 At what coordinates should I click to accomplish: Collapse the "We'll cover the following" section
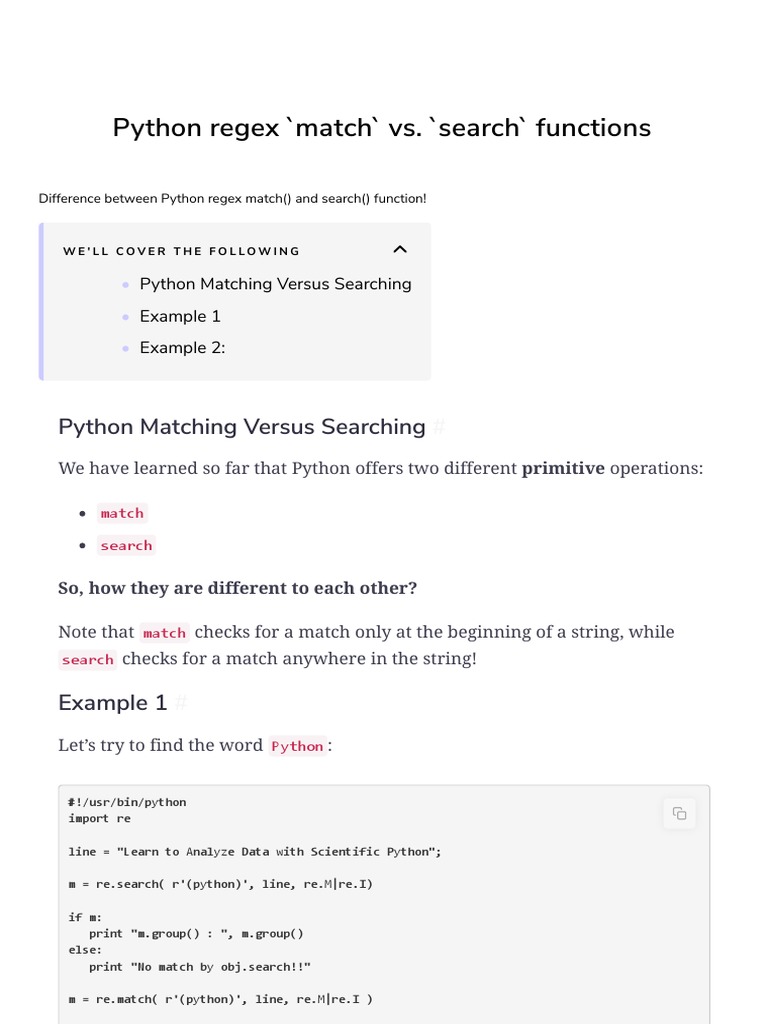click(400, 250)
